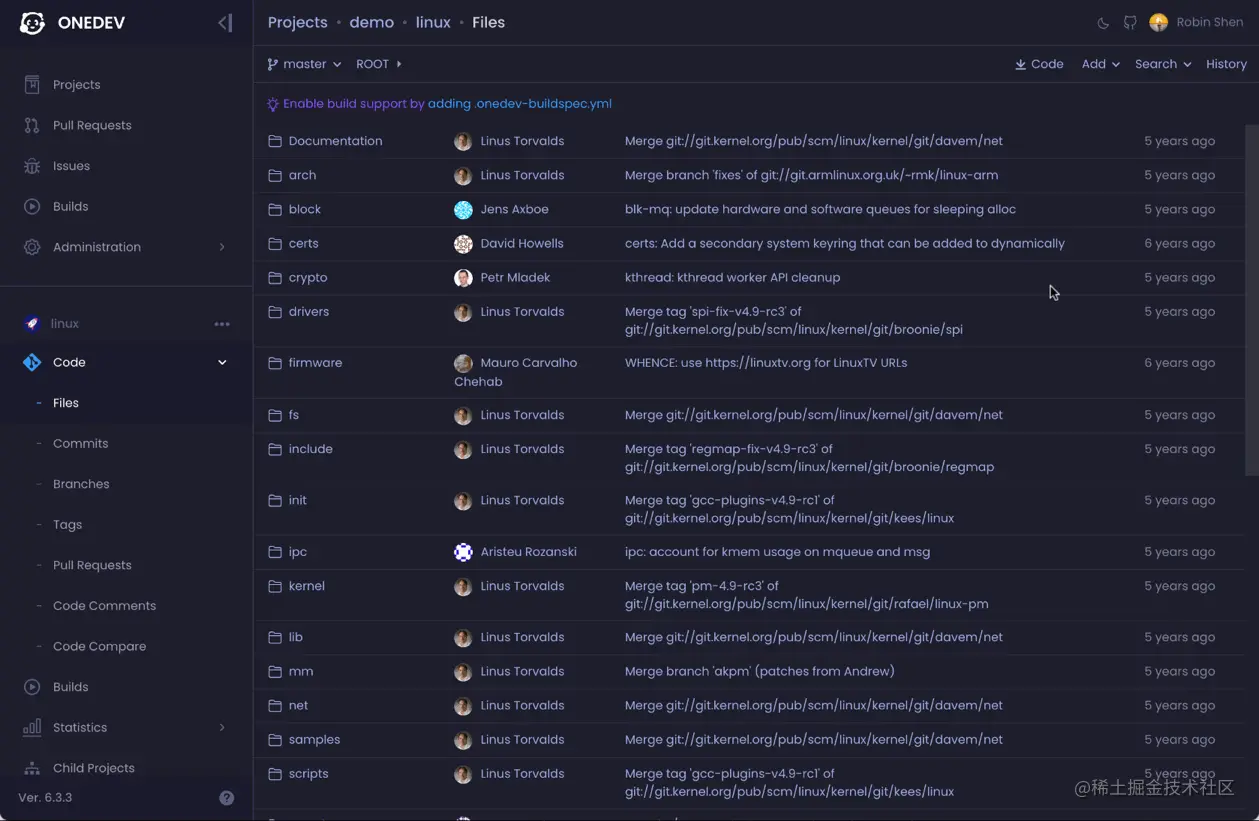Click the adding .onedev-buildspec.yml link
1259x821 pixels.
(x=520, y=104)
